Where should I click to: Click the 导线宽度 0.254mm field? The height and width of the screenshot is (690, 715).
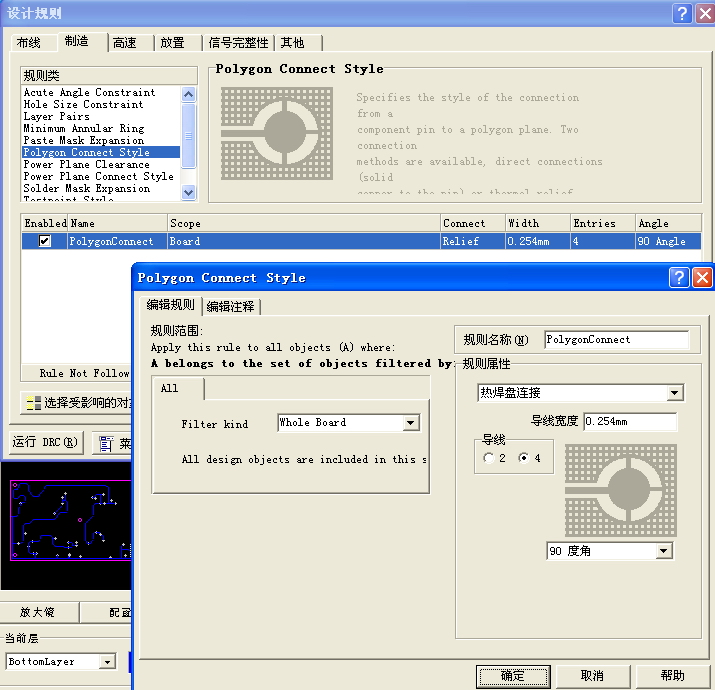click(x=630, y=421)
